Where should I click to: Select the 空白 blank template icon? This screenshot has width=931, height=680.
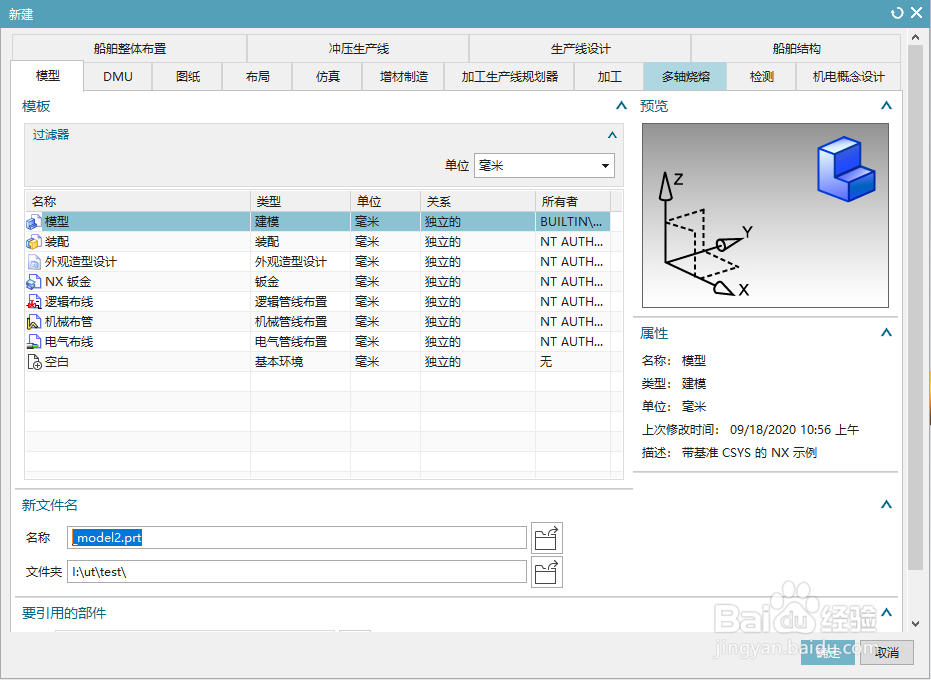[x=33, y=361]
